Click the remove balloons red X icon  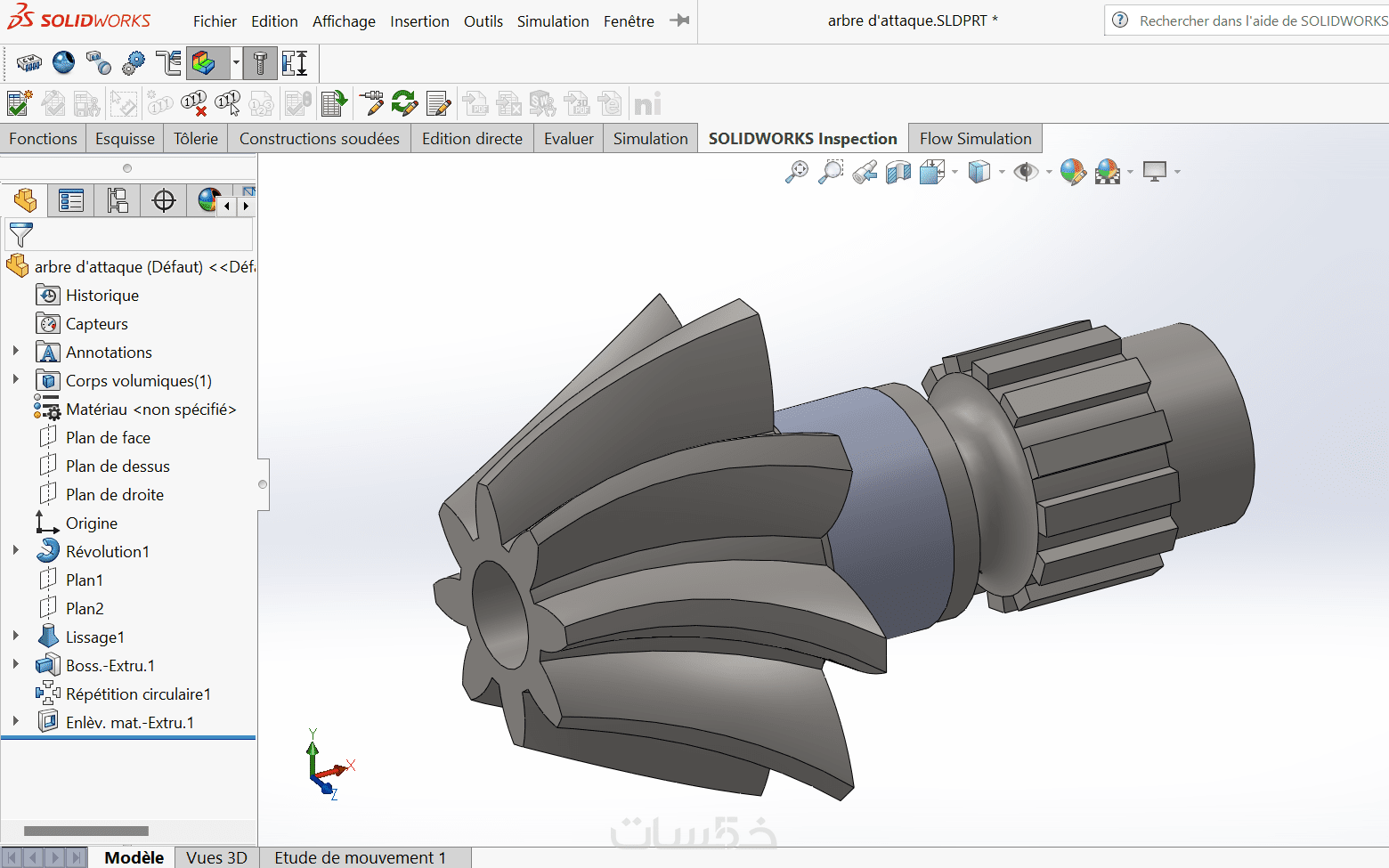point(194,103)
